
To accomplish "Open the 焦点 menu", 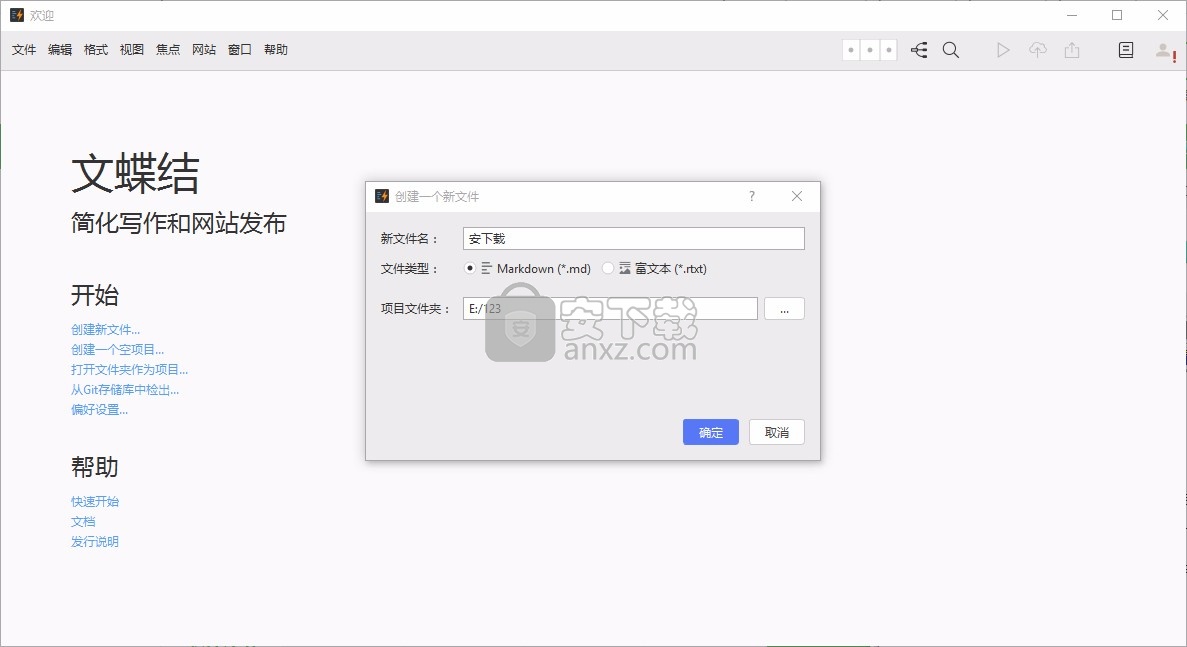I will 168,50.
